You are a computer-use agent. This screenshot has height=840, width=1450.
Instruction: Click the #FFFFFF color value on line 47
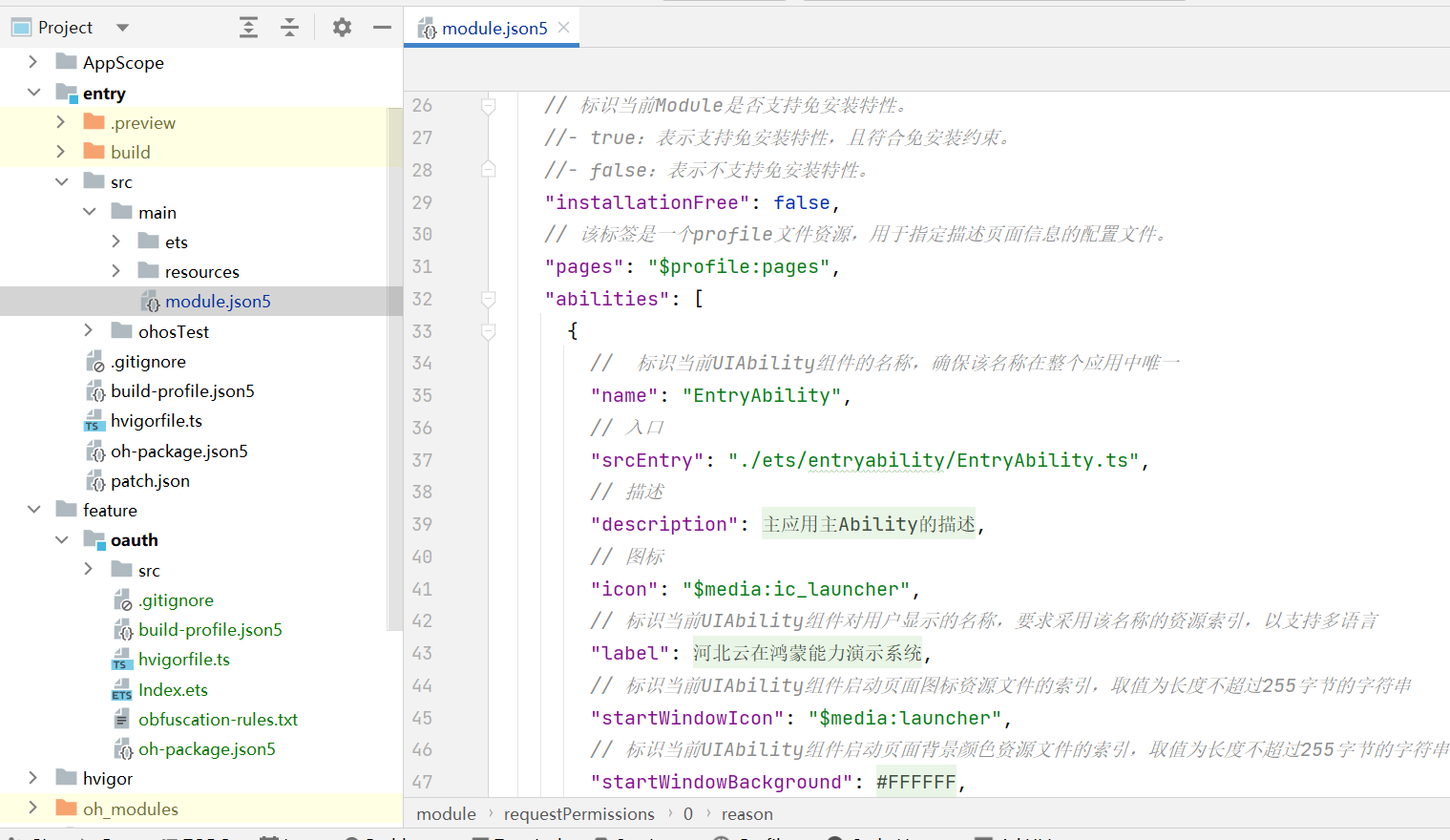click(915, 783)
